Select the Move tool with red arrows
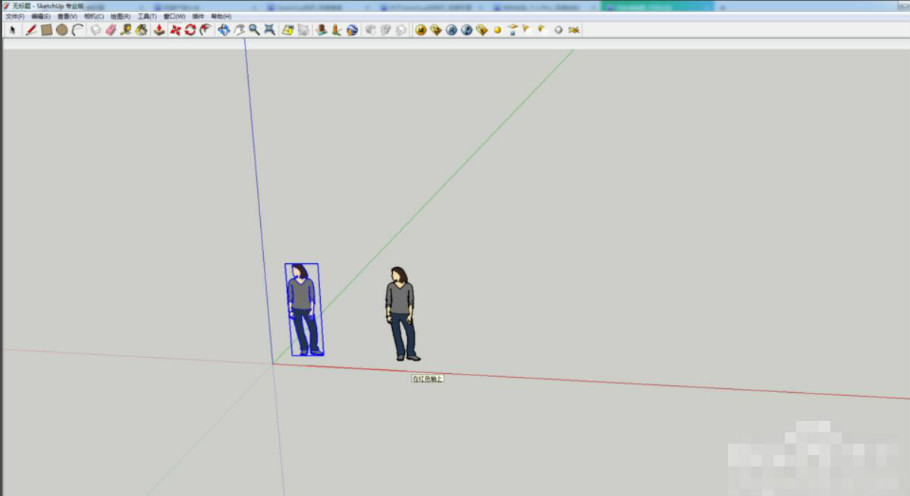The height and width of the screenshot is (496, 910). click(x=175, y=30)
